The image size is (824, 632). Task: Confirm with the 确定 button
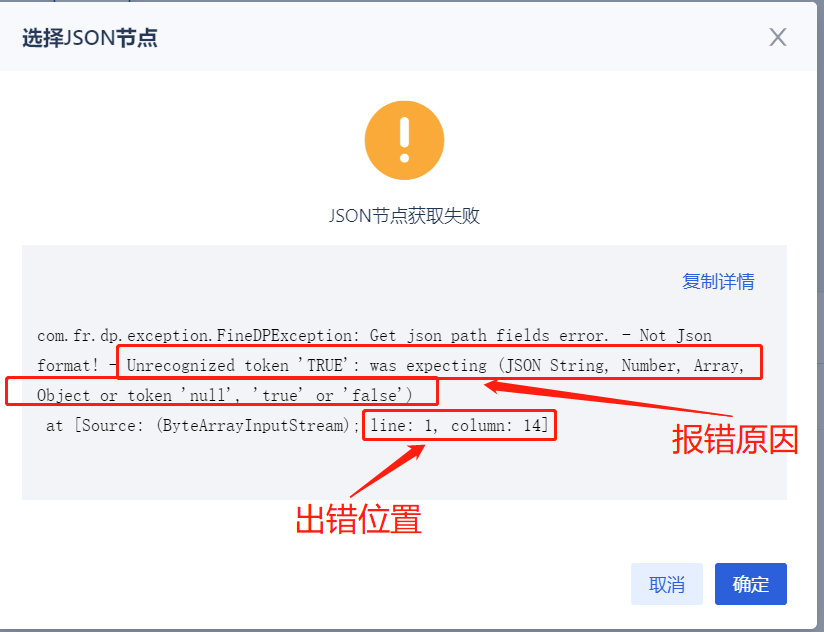point(750,584)
